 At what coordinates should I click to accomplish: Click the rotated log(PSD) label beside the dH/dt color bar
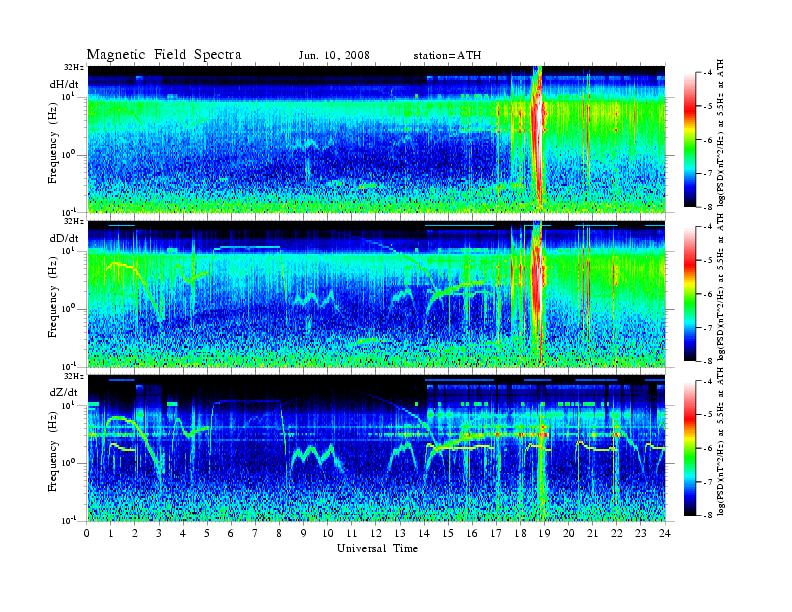coord(722,133)
